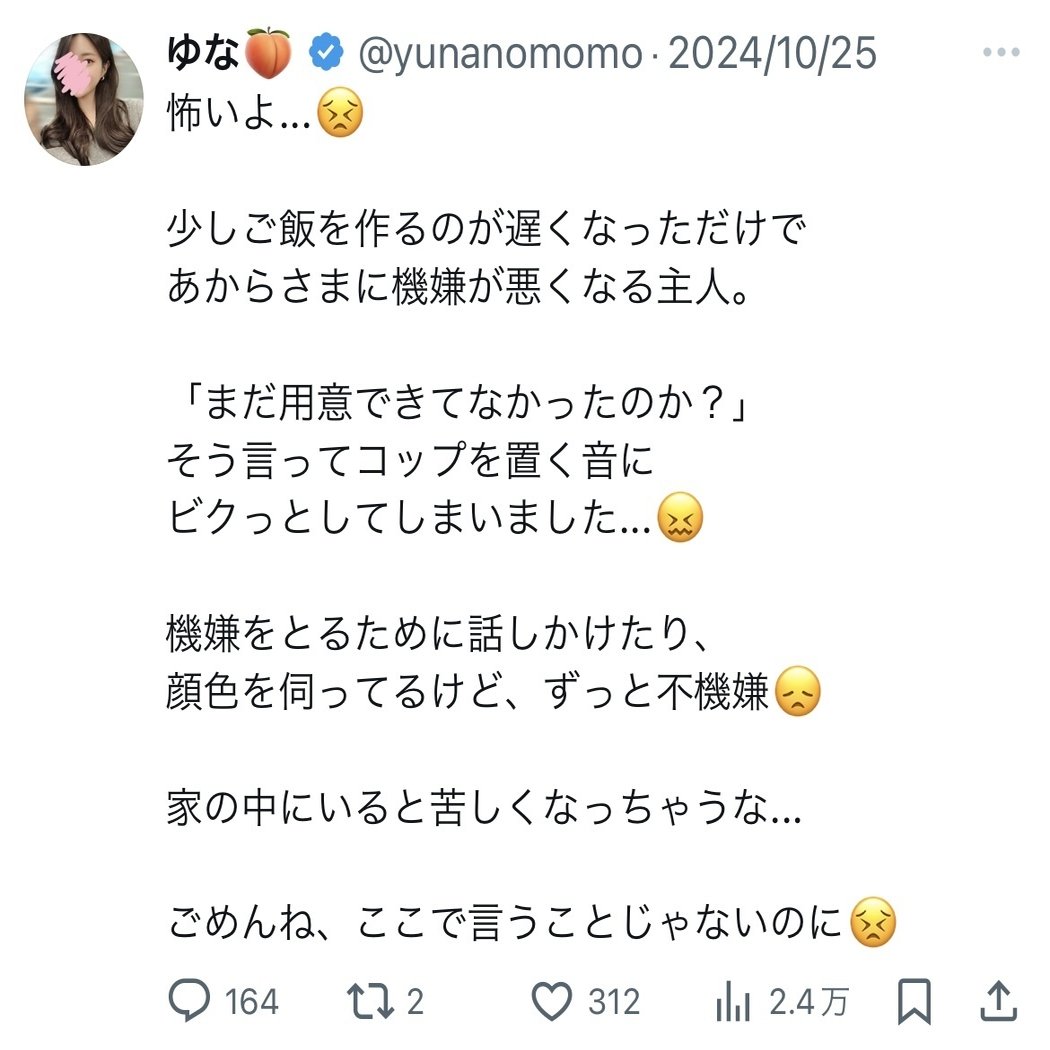This screenshot has height=1050, width=1050.
Task: Like the post with the heart icon
Action: [551, 1001]
